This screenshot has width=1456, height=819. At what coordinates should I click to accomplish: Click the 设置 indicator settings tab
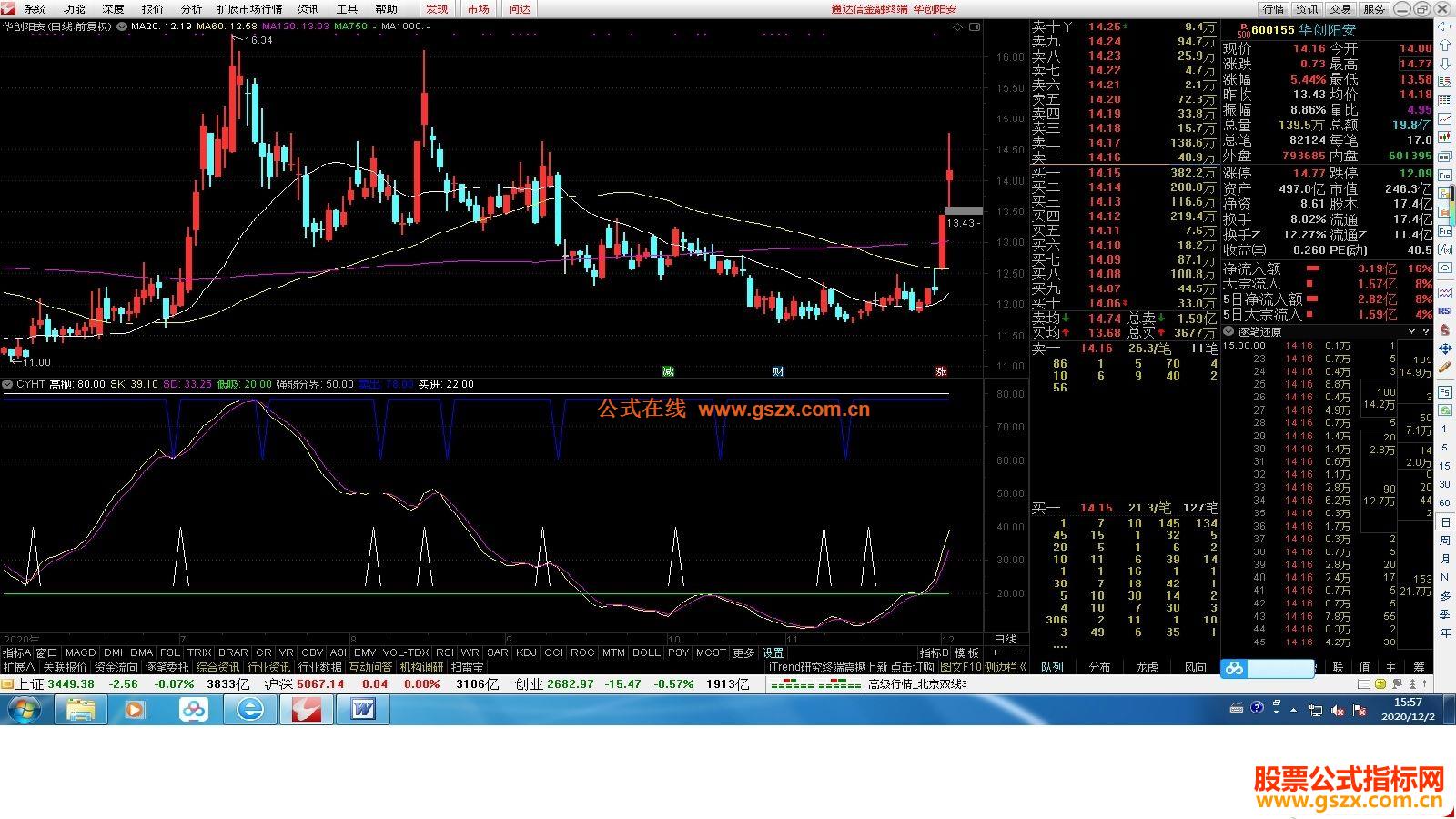pos(773,652)
